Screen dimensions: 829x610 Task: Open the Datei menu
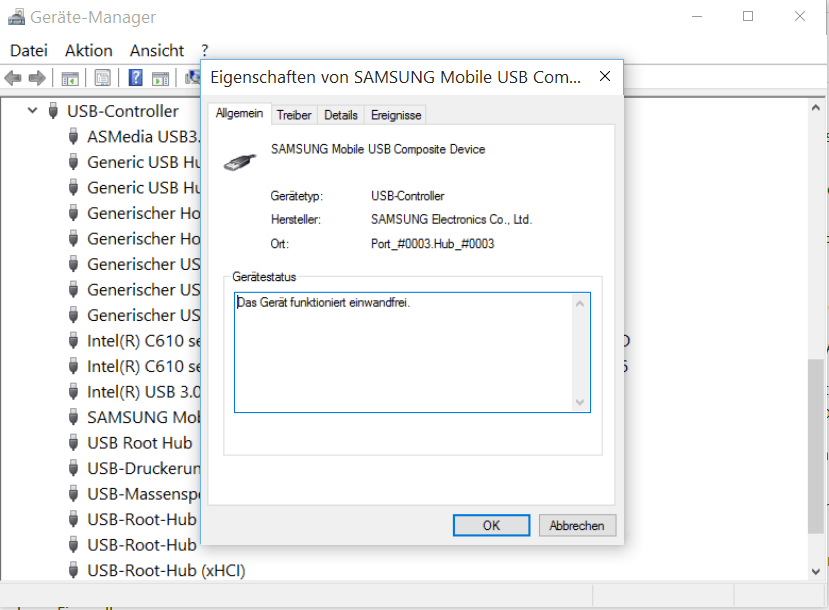coord(29,51)
